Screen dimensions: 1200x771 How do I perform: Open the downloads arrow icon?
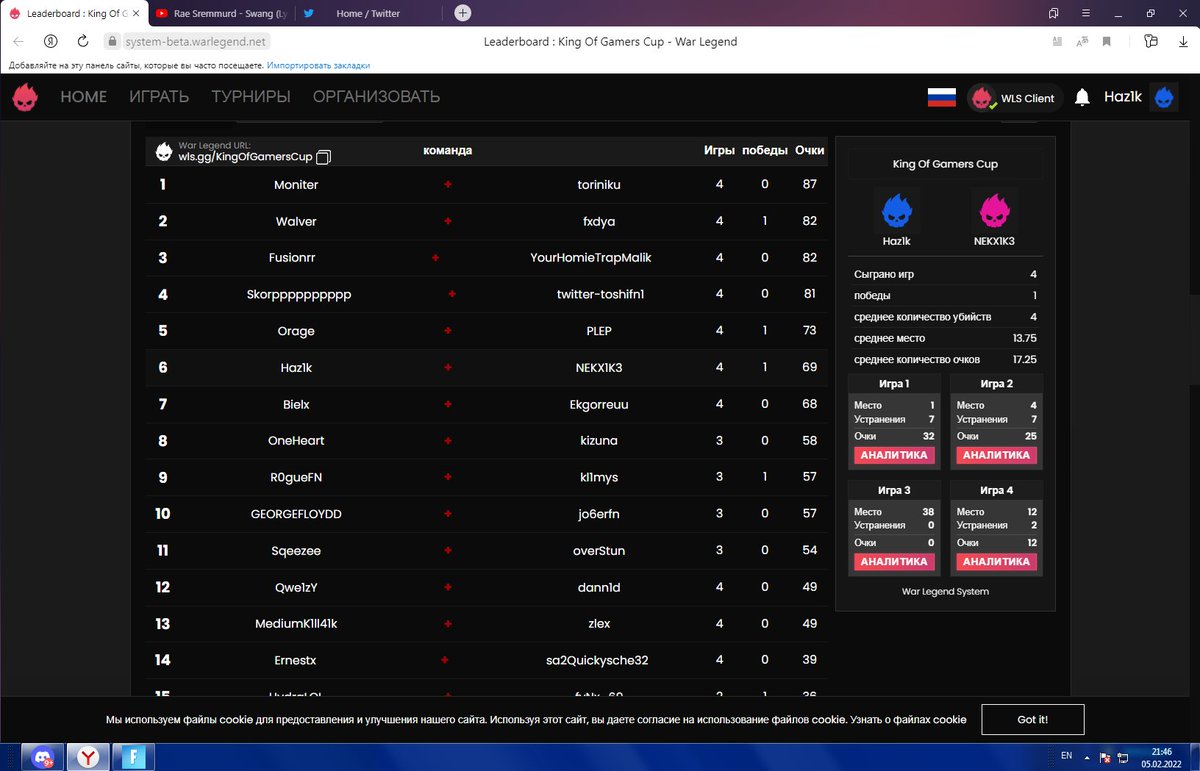[x=1181, y=42]
